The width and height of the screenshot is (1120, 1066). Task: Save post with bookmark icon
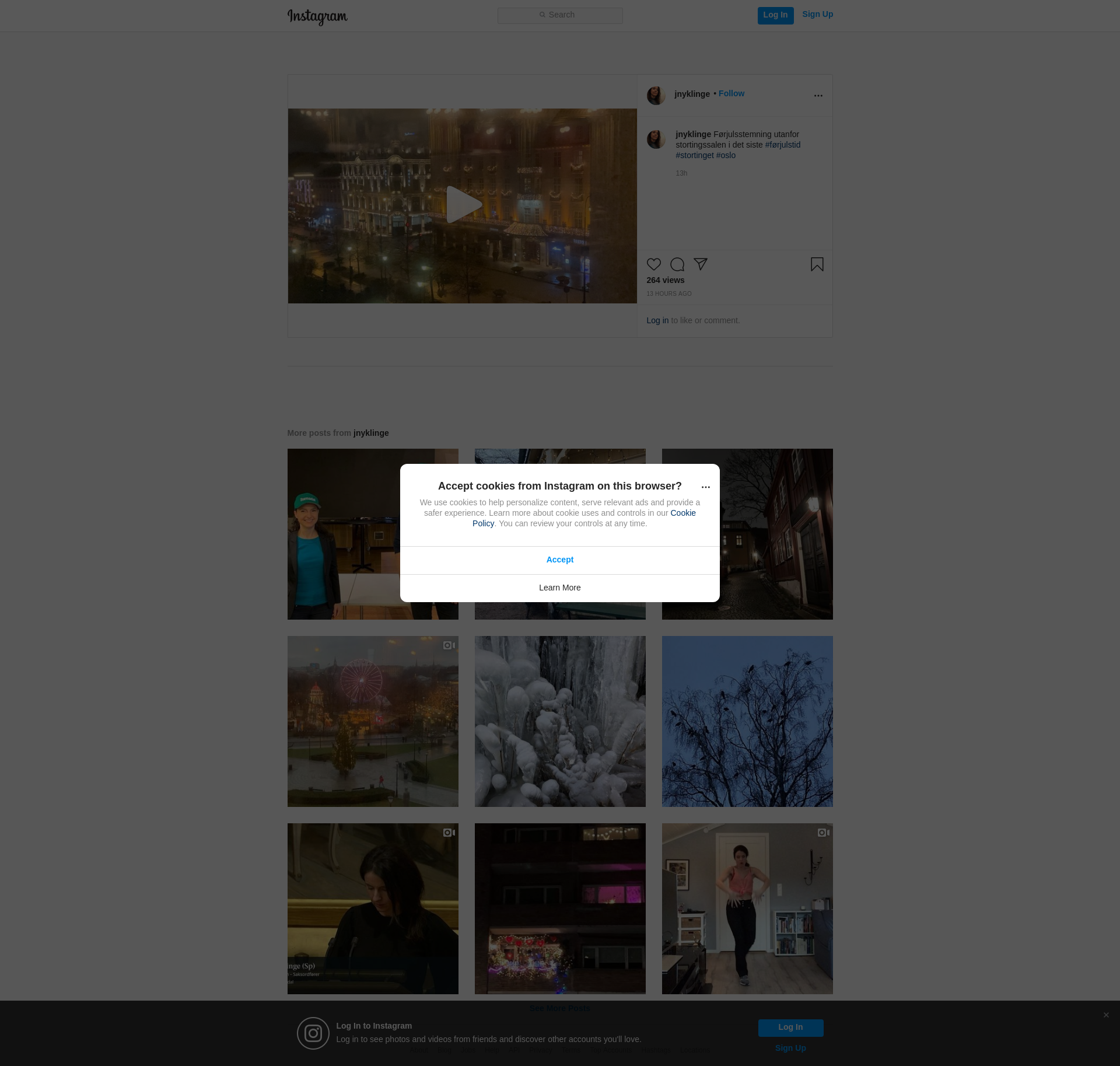(817, 264)
